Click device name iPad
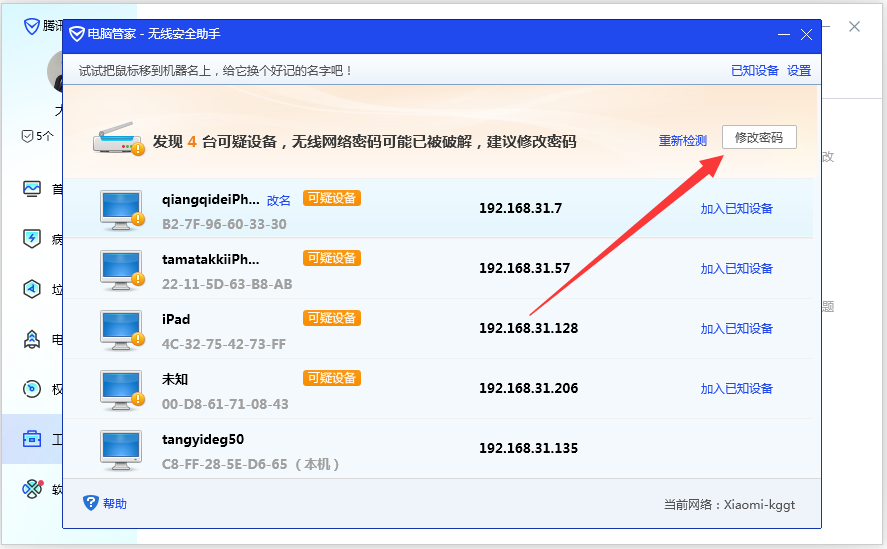Image resolution: width=887 pixels, height=549 pixels. [176, 319]
